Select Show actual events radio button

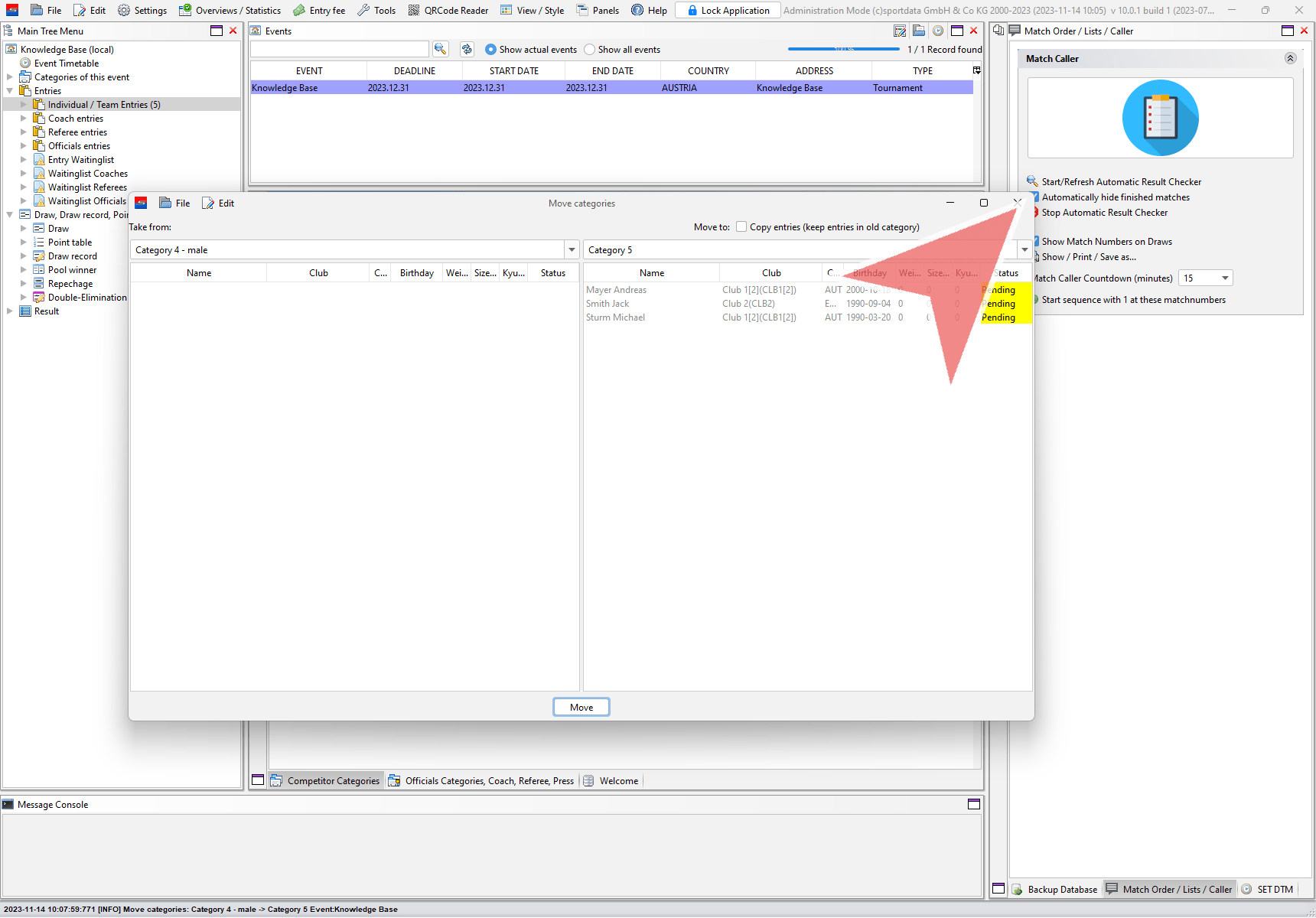[x=490, y=50]
